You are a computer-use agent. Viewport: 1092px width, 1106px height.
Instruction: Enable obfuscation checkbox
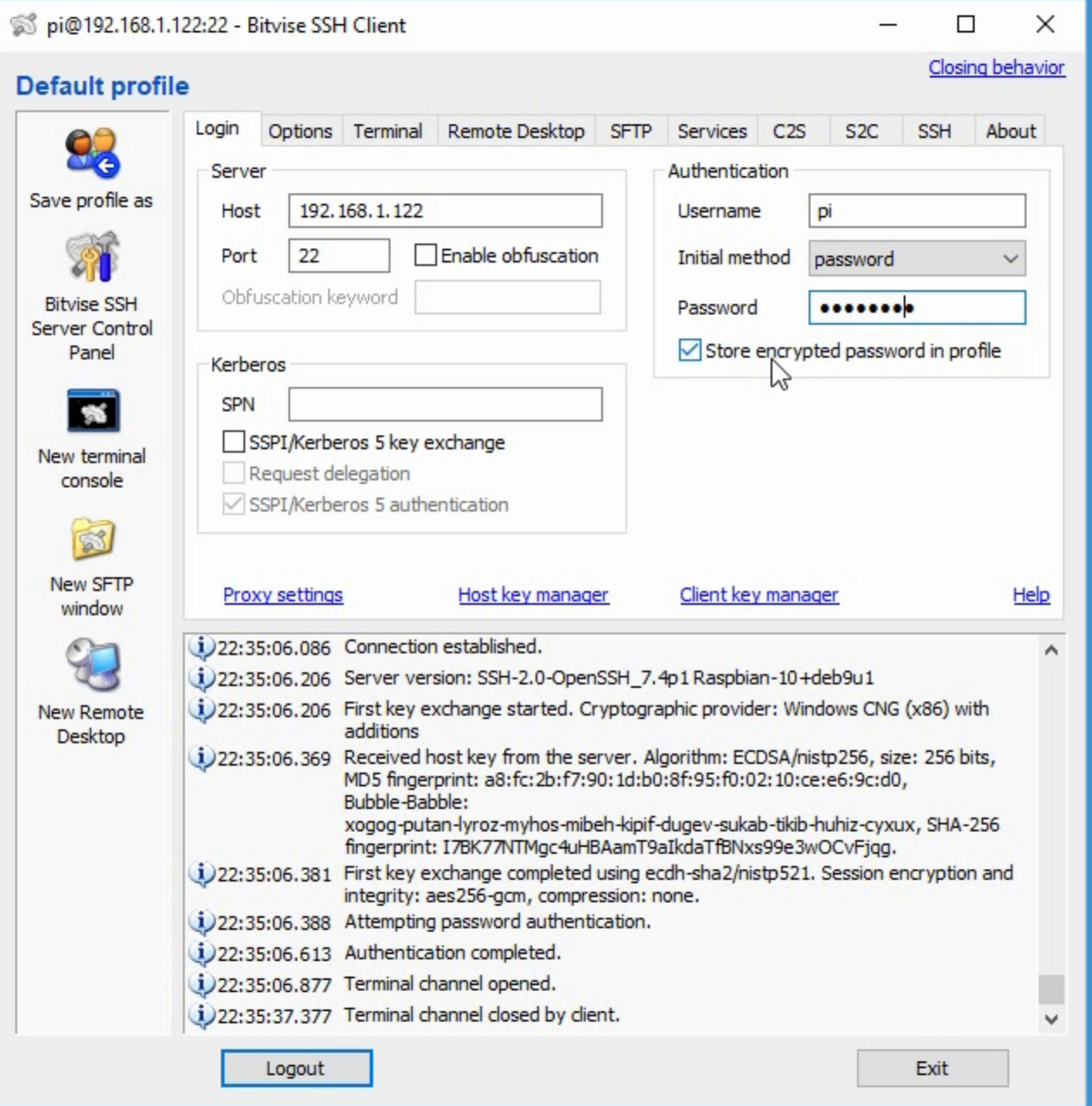pos(425,255)
